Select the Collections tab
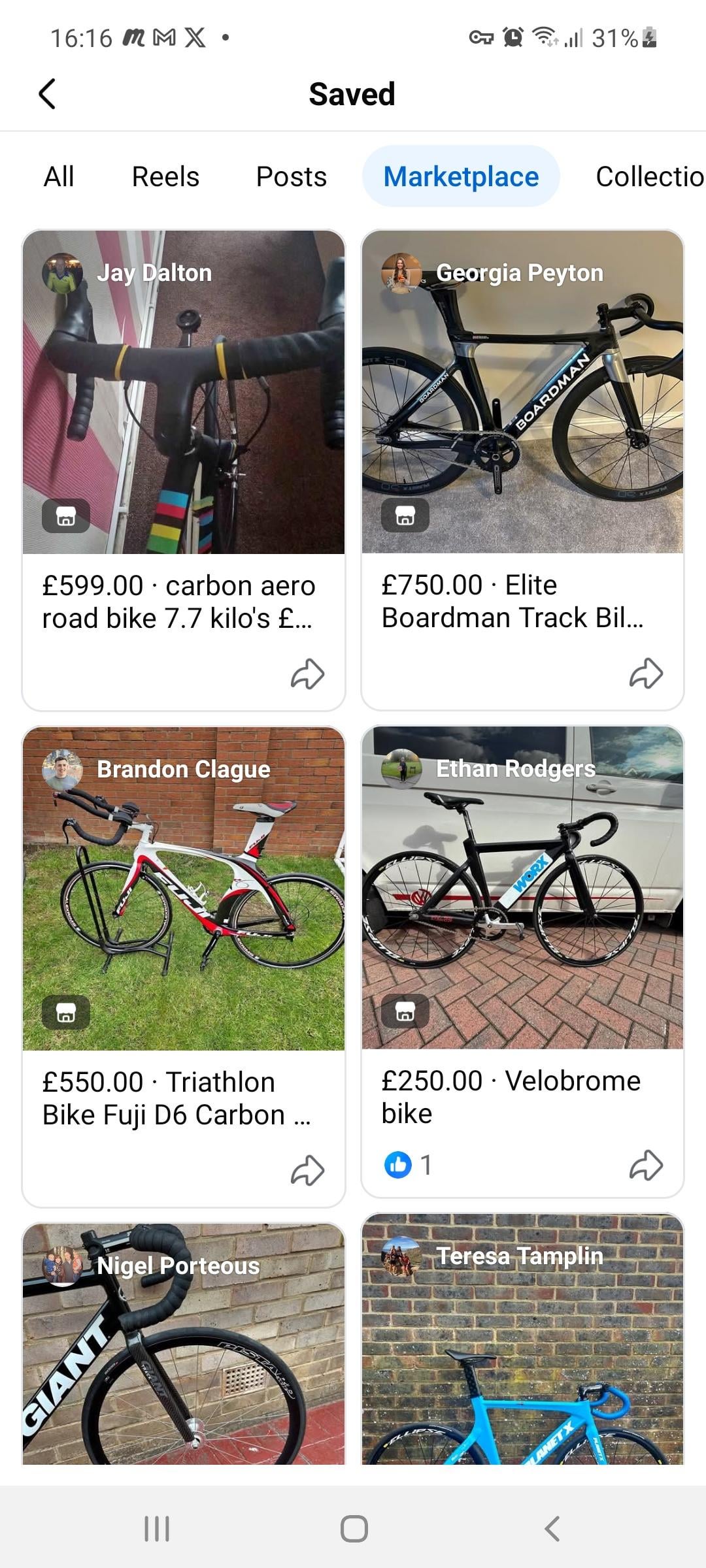The width and height of the screenshot is (706, 1568). pos(648,176)
